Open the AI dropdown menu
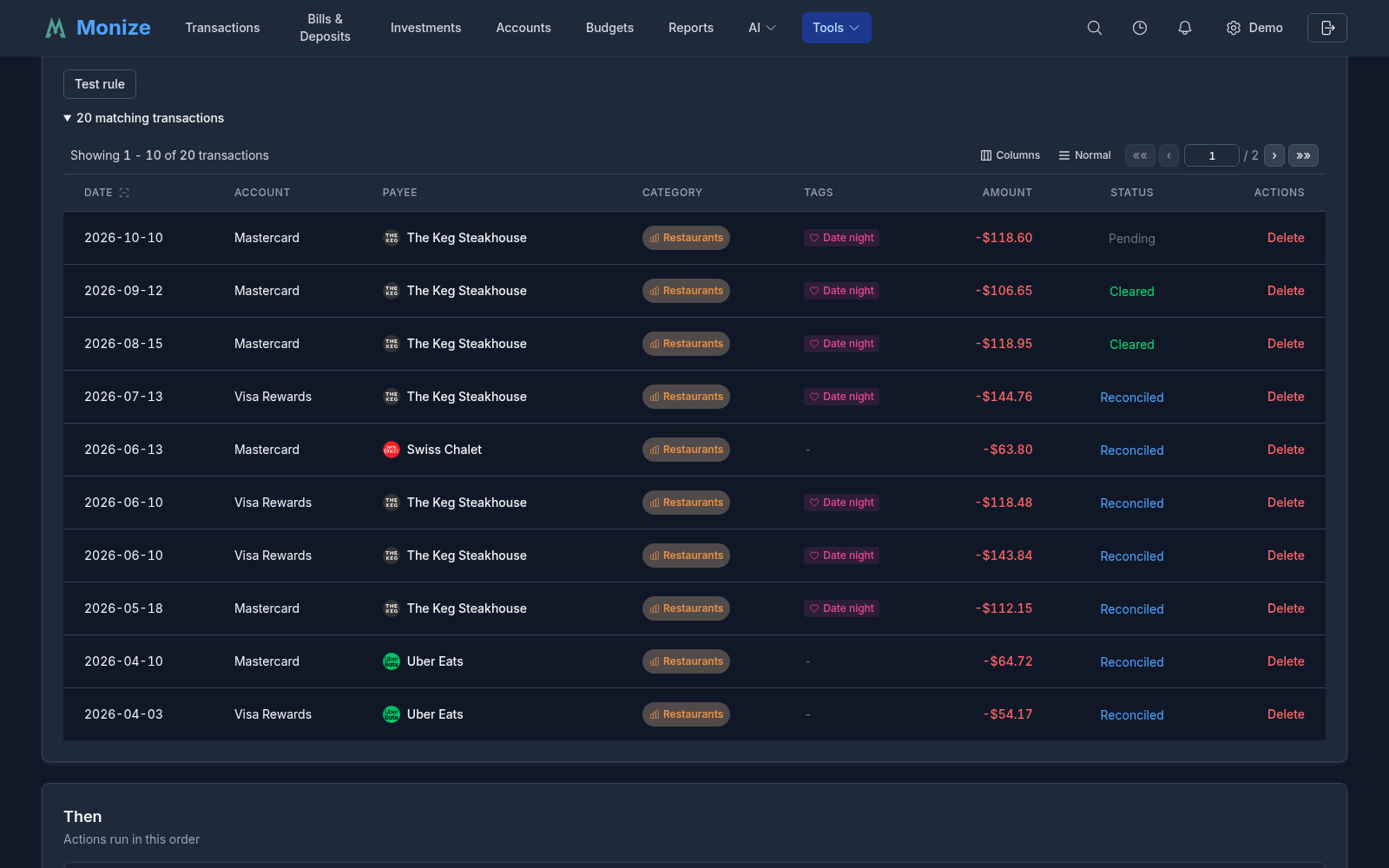Image resolution: width=1389 pixels, height=868 pixels. [x=762, y=28]
